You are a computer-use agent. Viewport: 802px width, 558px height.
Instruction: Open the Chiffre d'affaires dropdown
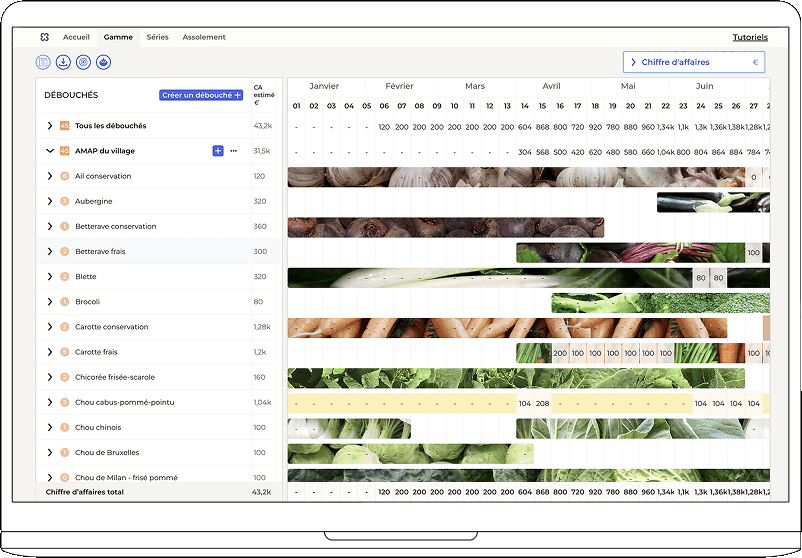coord(694,62)
